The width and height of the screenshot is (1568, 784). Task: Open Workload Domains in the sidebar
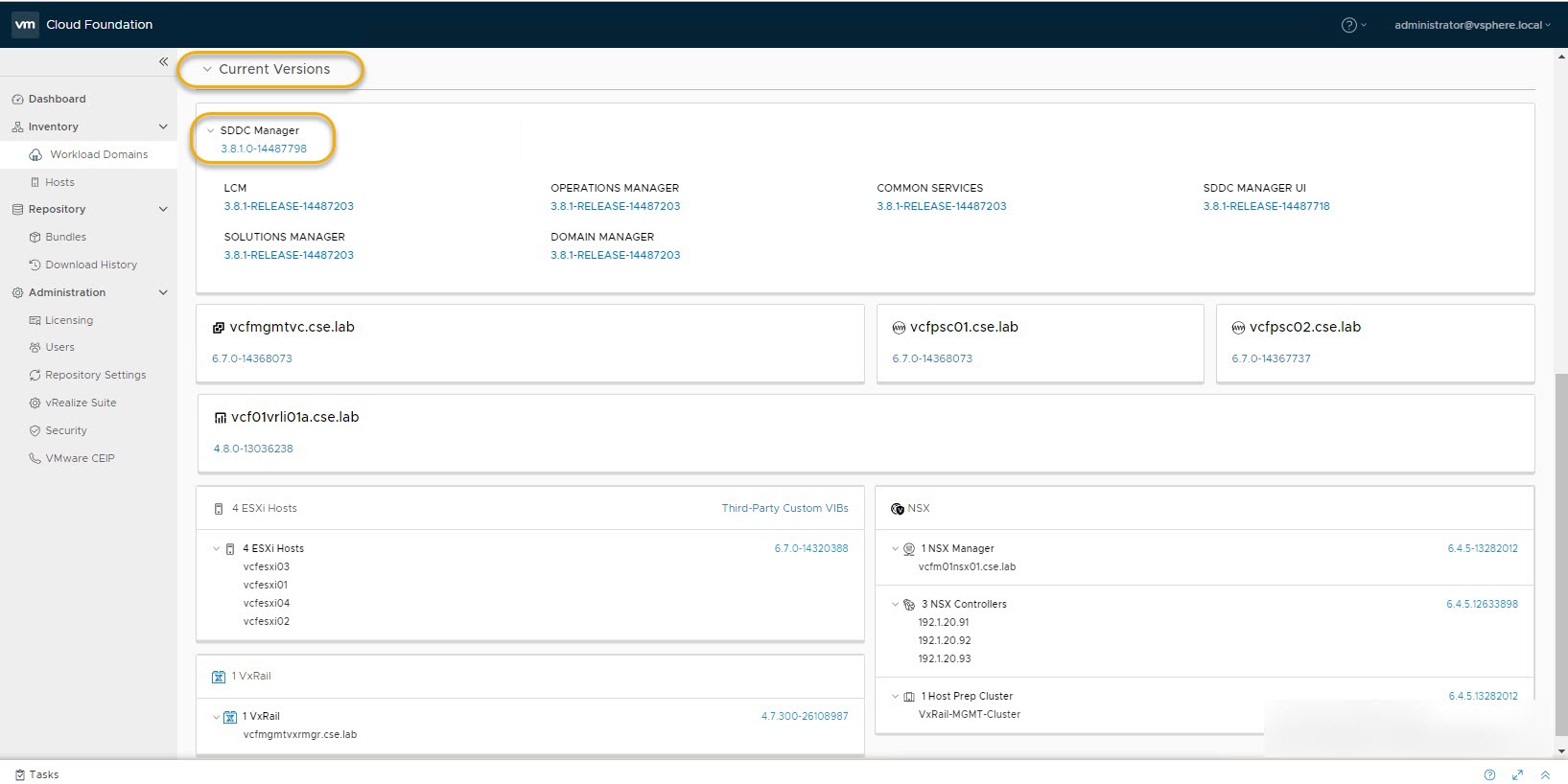pyautogui.click(x=99, y=154)
